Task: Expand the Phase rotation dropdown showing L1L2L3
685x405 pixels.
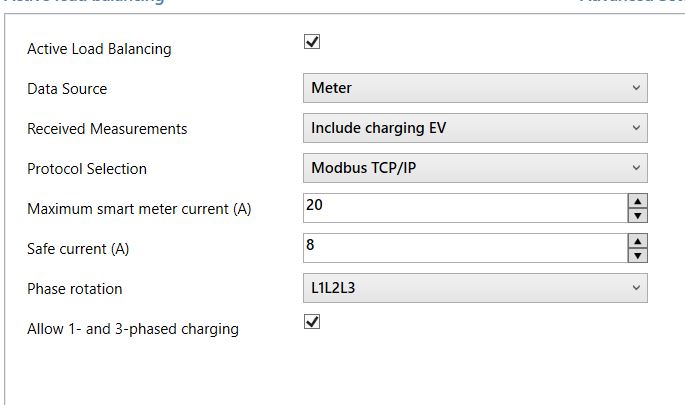Action: (x=474, y=288)
